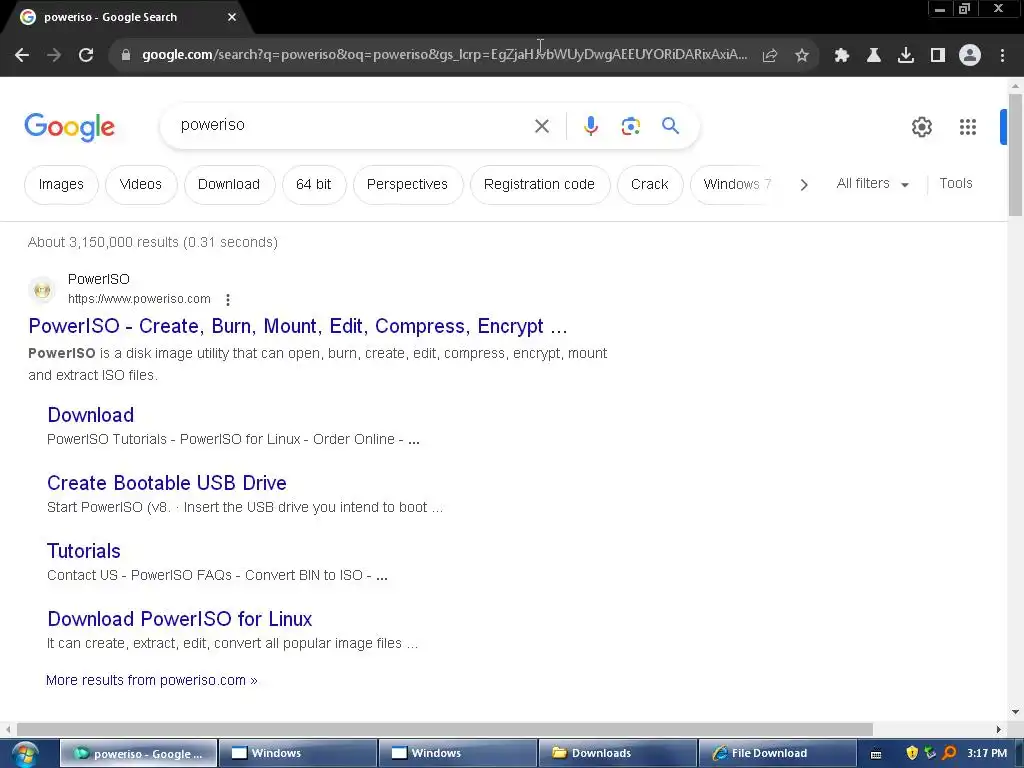Reload the page with the refresh icon
This screenshot has height=768, width=1024.
pos(86,55)
